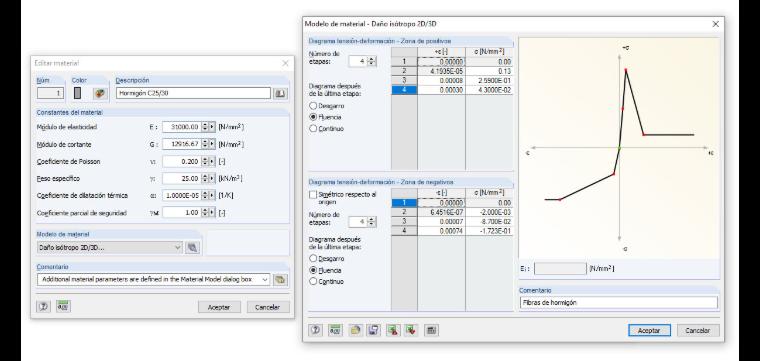Viewport: 760px width, 361px height.
Task: Click help icon in Editar material dialog
Action: point(43,307)
